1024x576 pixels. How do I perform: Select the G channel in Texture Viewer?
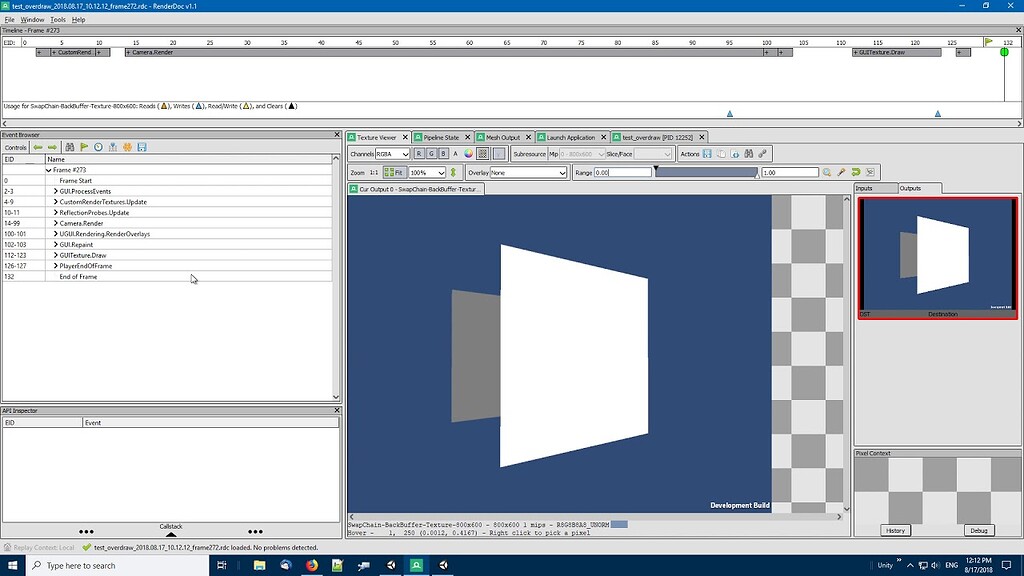pos(433,154)
